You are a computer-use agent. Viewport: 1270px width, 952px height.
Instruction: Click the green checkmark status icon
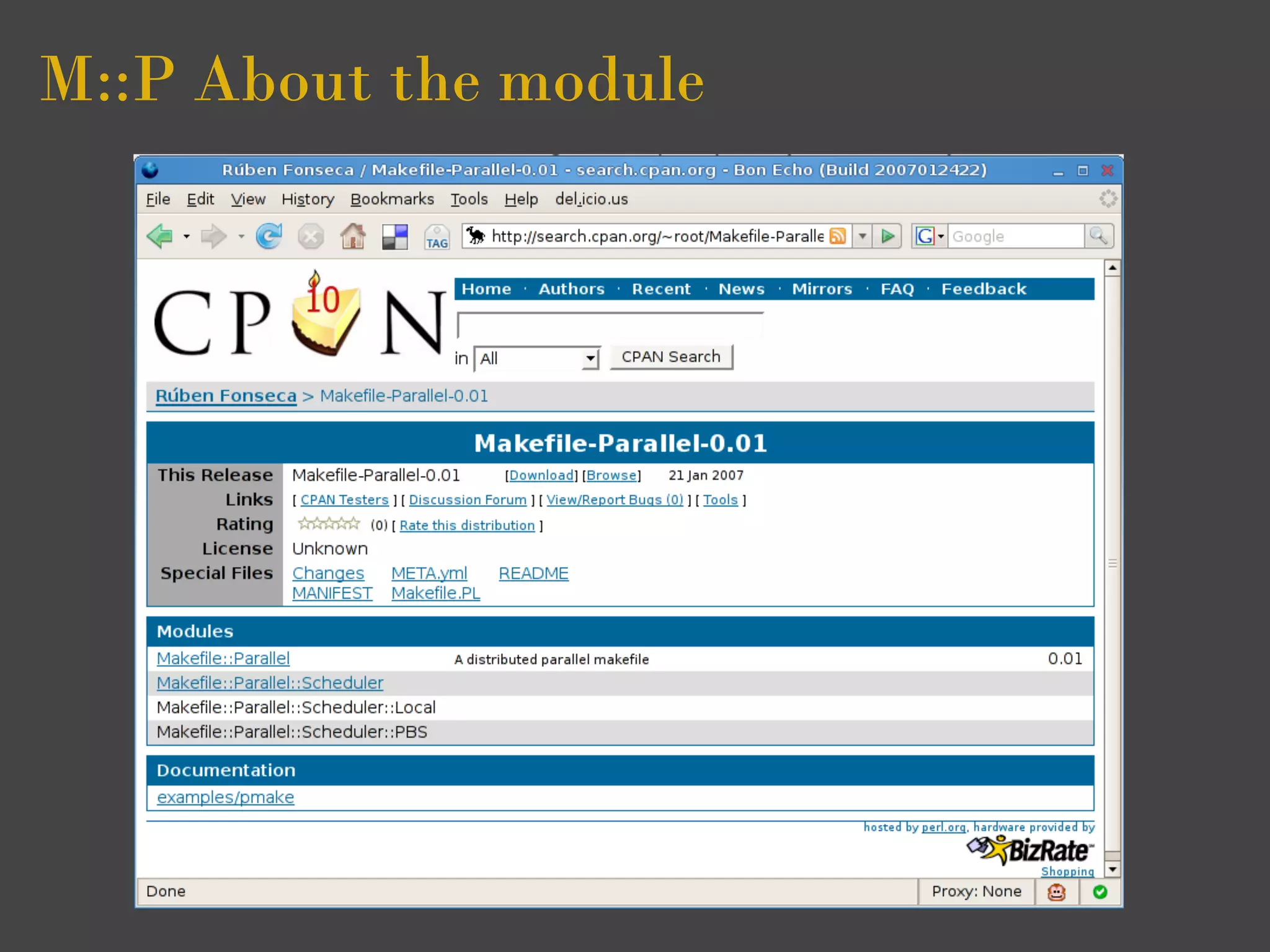[x=1100, y=892]
